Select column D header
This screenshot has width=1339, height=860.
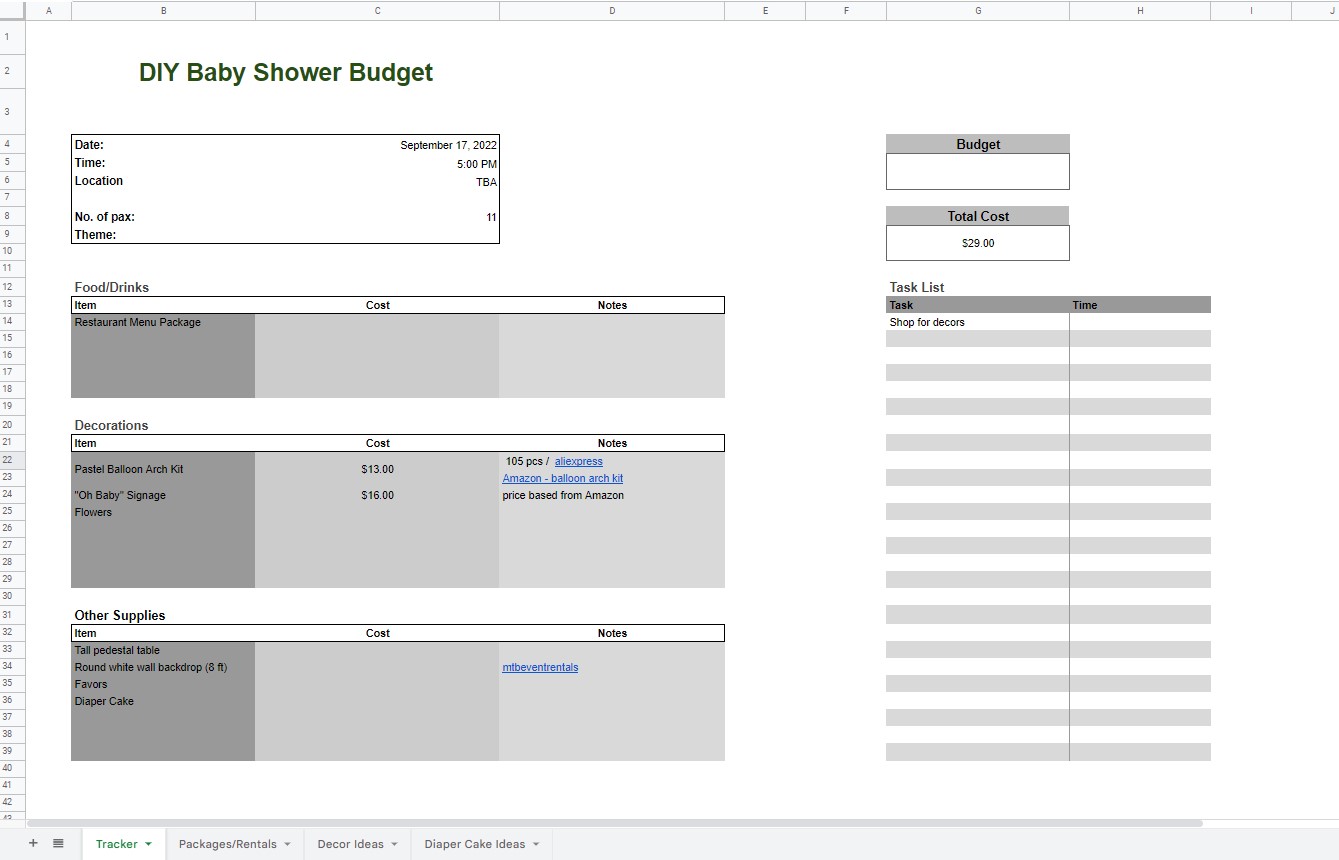(x=612, y=10)
